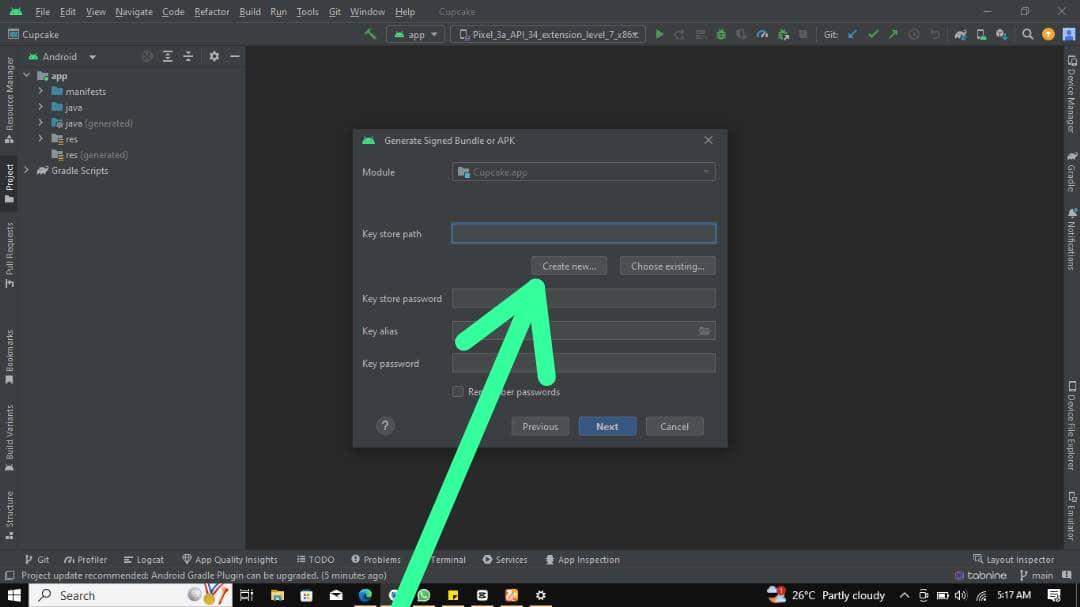
Task: Open the Resource Manager side panel
Action: coord(10,100)
